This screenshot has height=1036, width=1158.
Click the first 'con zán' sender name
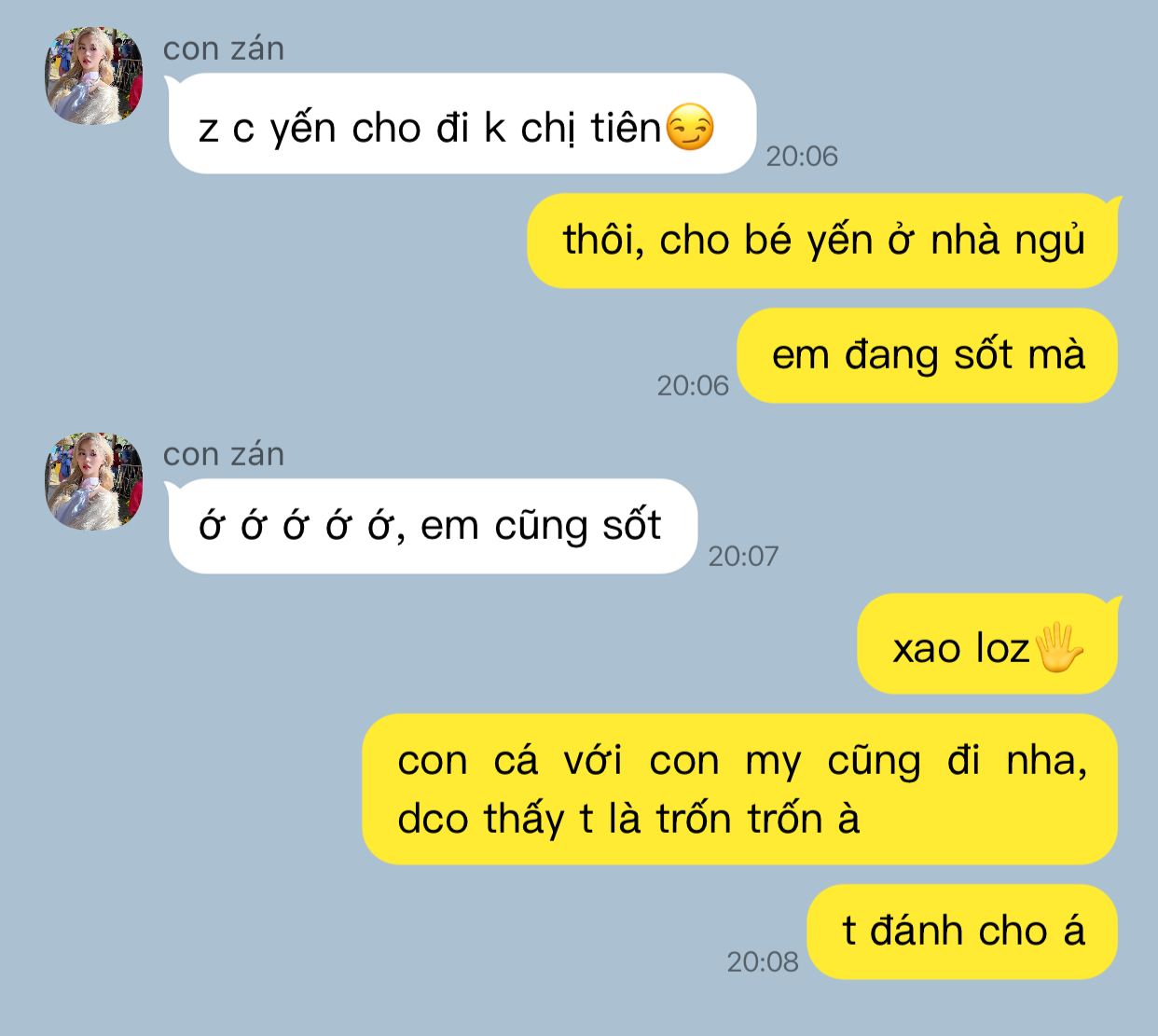(x=224, y=48)
